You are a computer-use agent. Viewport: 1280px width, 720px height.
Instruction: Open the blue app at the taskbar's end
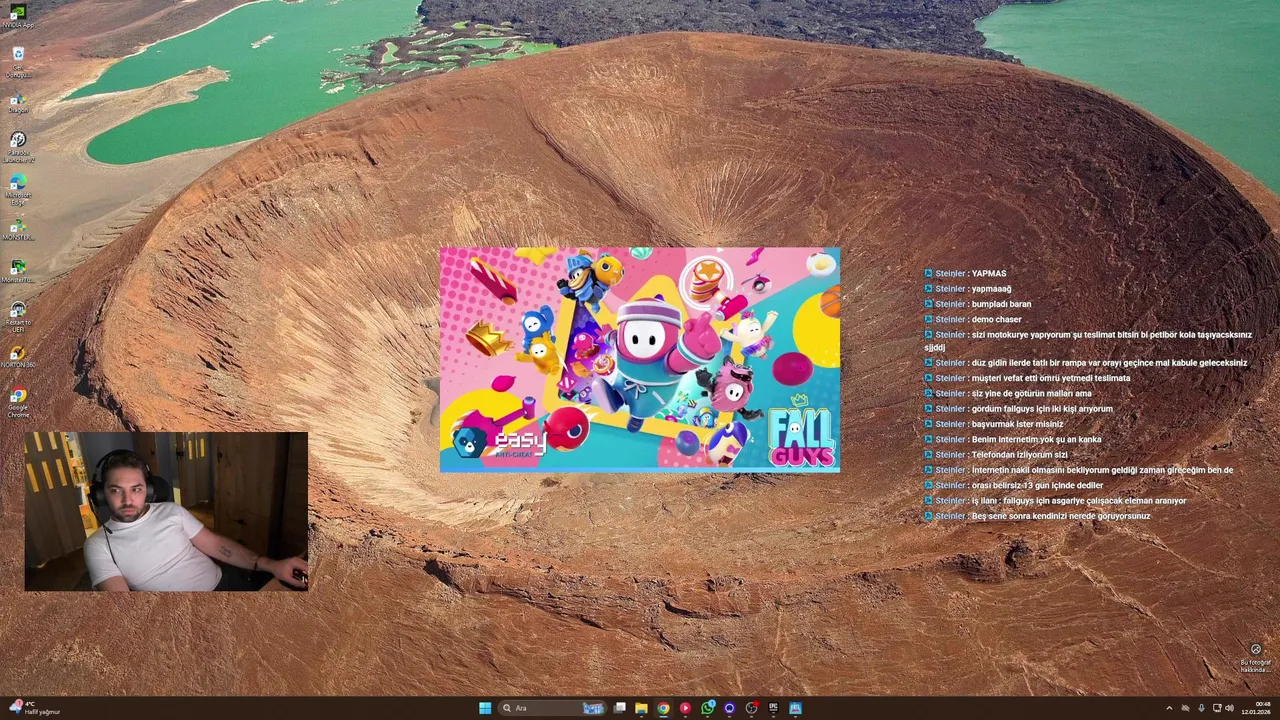[x=795, y=708]
